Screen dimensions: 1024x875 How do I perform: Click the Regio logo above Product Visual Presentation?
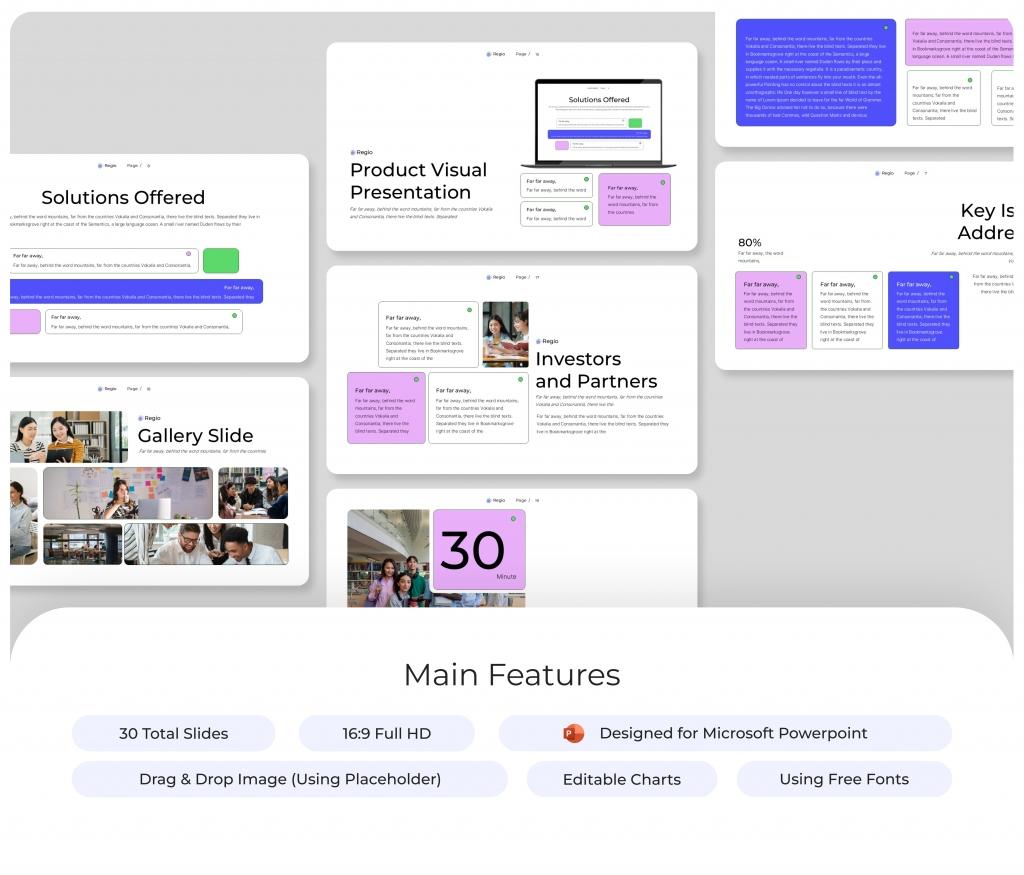[x=362, y=152]
